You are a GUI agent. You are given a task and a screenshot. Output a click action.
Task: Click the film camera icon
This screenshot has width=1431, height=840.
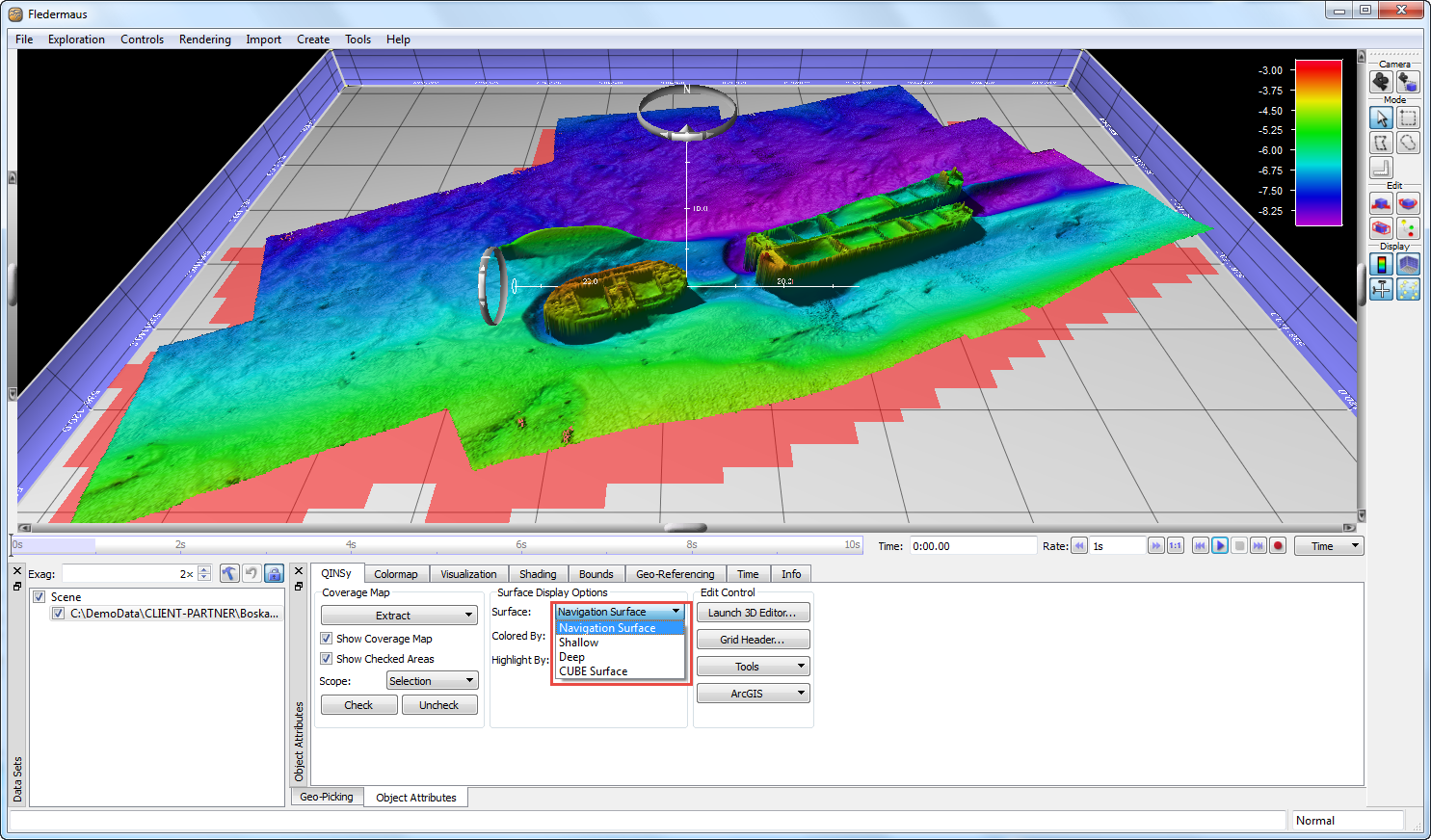click(x=1381, y=82)
